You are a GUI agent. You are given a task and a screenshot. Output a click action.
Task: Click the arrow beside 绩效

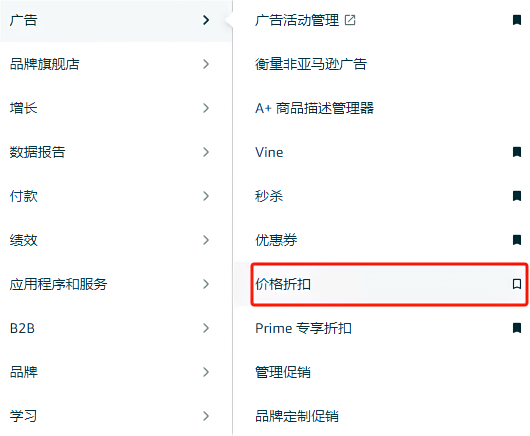tap(206, 240)
